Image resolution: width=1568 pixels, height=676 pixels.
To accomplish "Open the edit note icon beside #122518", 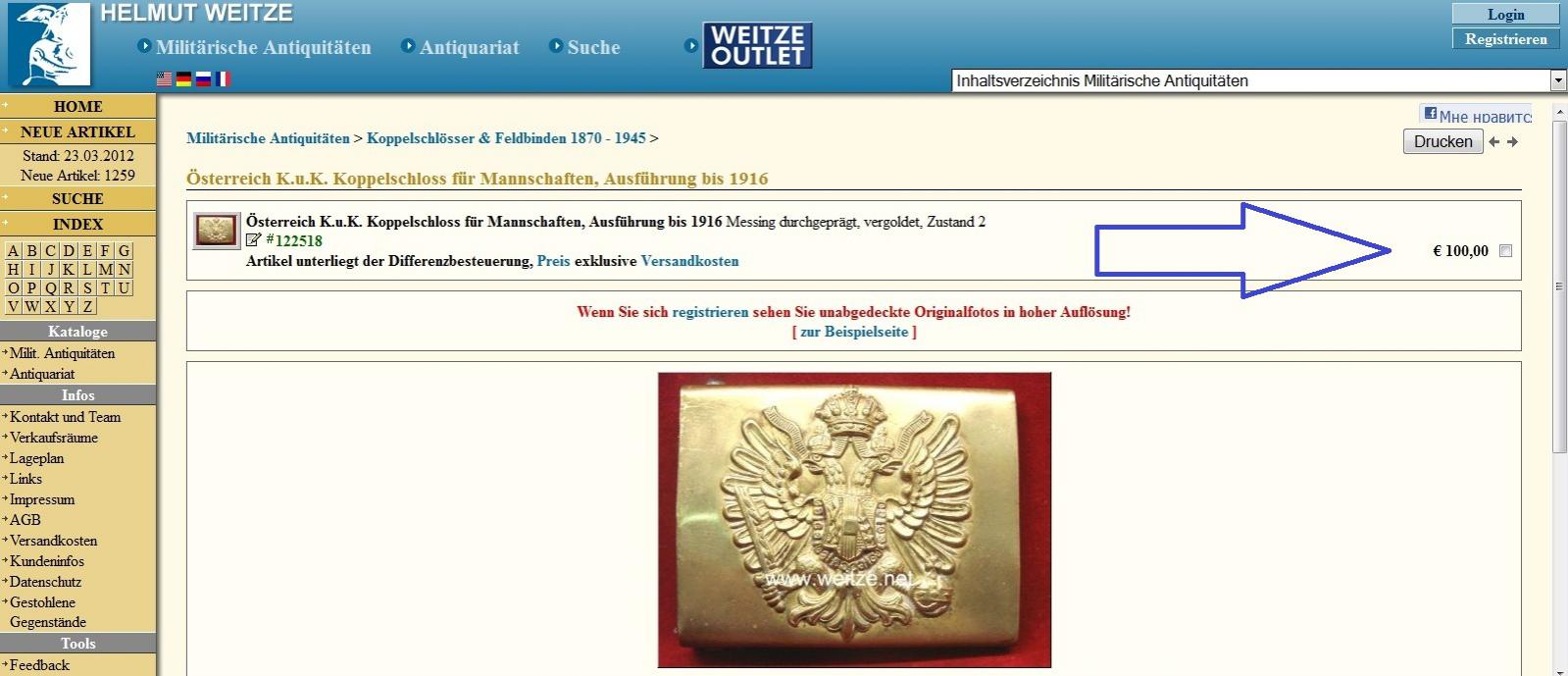I will [253, 240].
